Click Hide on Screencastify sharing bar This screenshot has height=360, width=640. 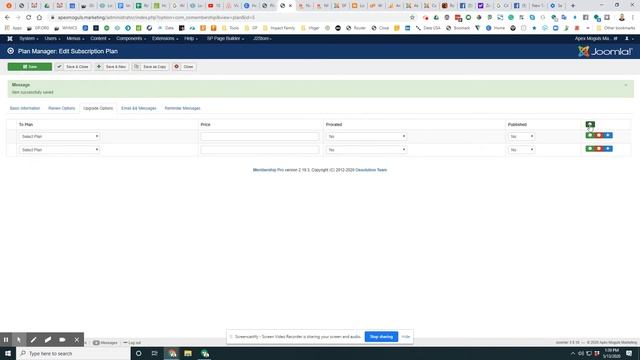click(x=405, y=337)
